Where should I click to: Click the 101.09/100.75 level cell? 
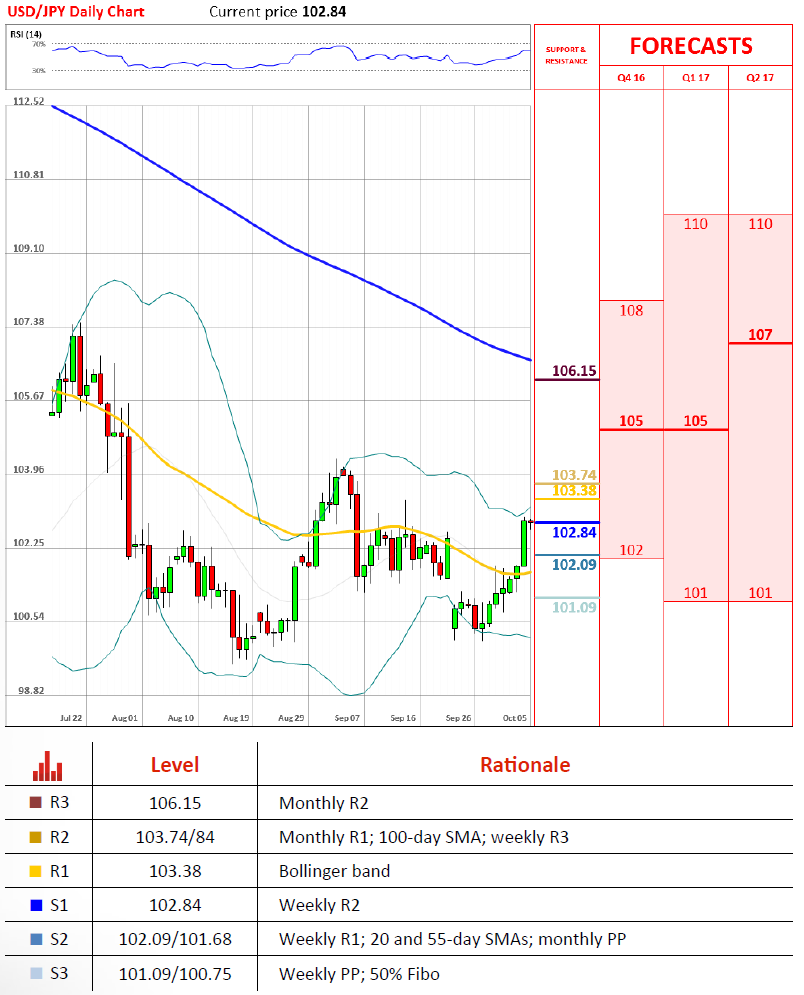175,973
